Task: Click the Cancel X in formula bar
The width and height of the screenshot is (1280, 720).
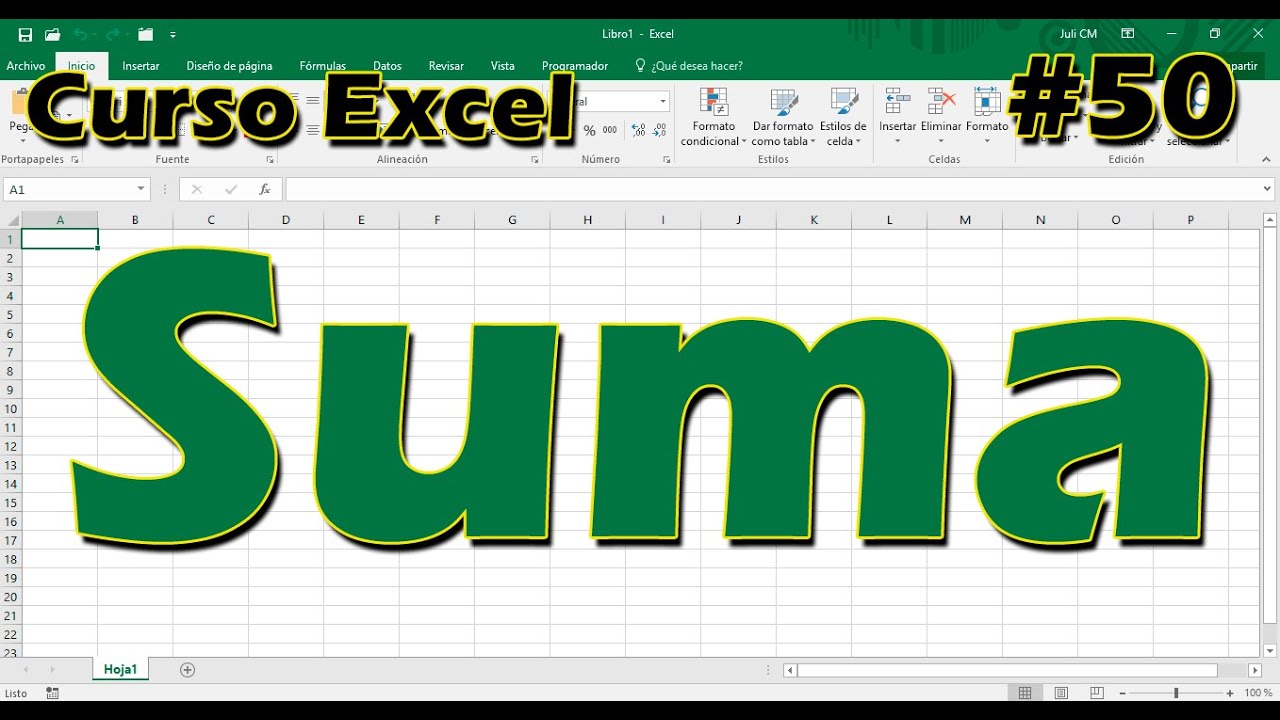Action: pos(196,189)
